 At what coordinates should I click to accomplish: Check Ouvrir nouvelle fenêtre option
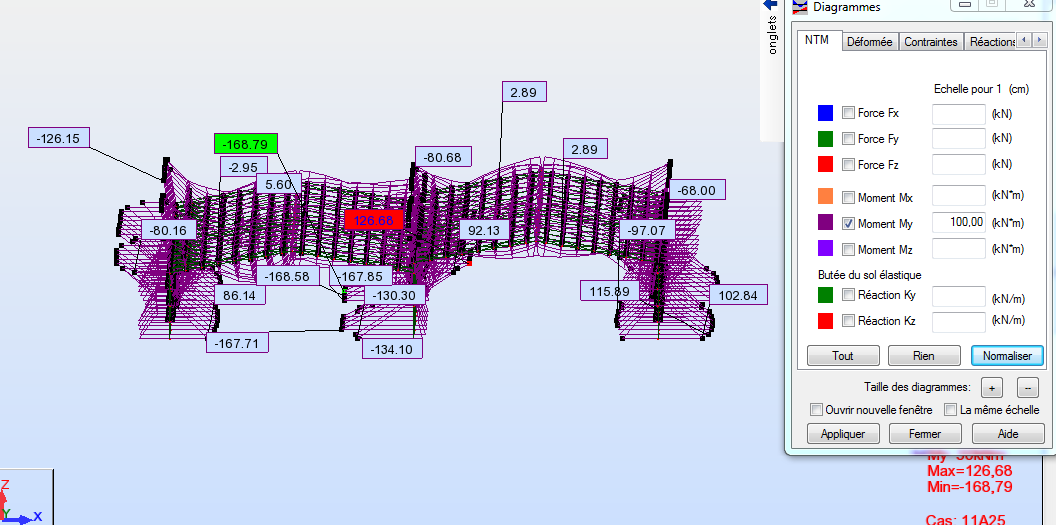[816, 409]
